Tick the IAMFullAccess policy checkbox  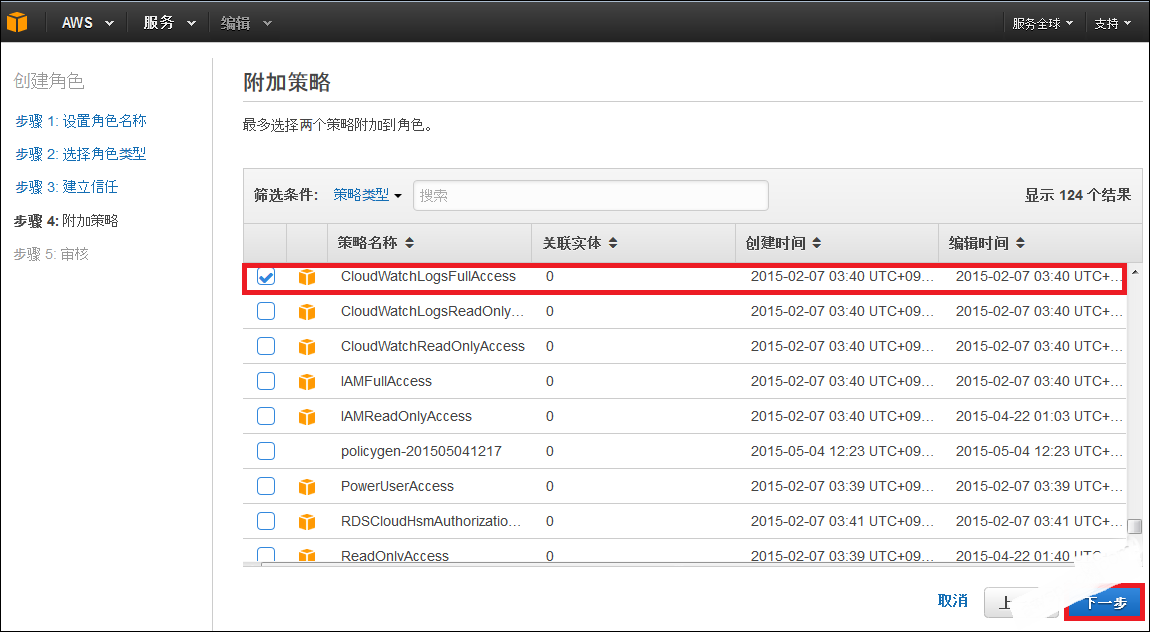pyautogui.click(x=265, y=381)
